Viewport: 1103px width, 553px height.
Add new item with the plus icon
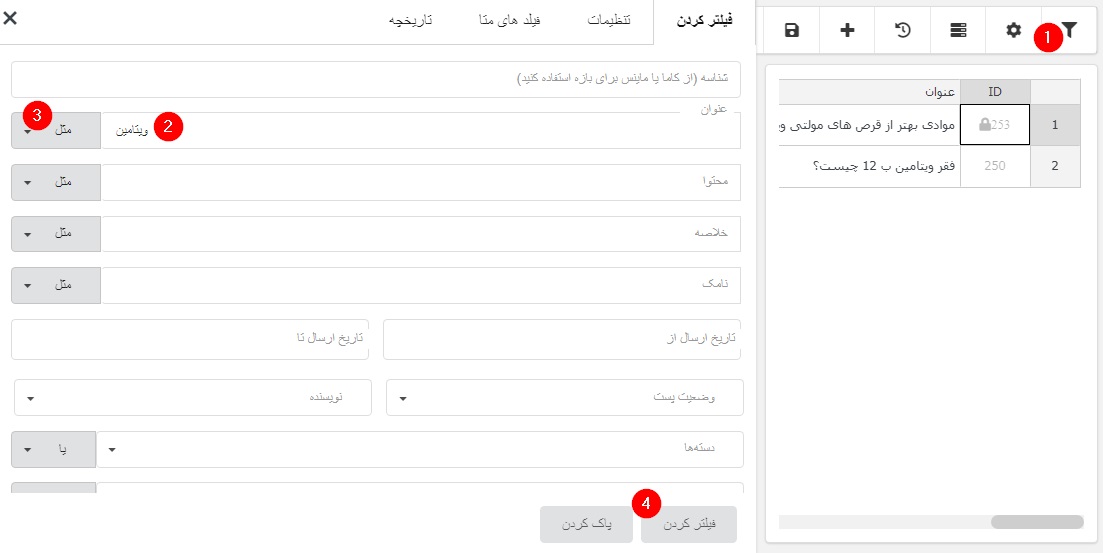click(x=847, y=30)
